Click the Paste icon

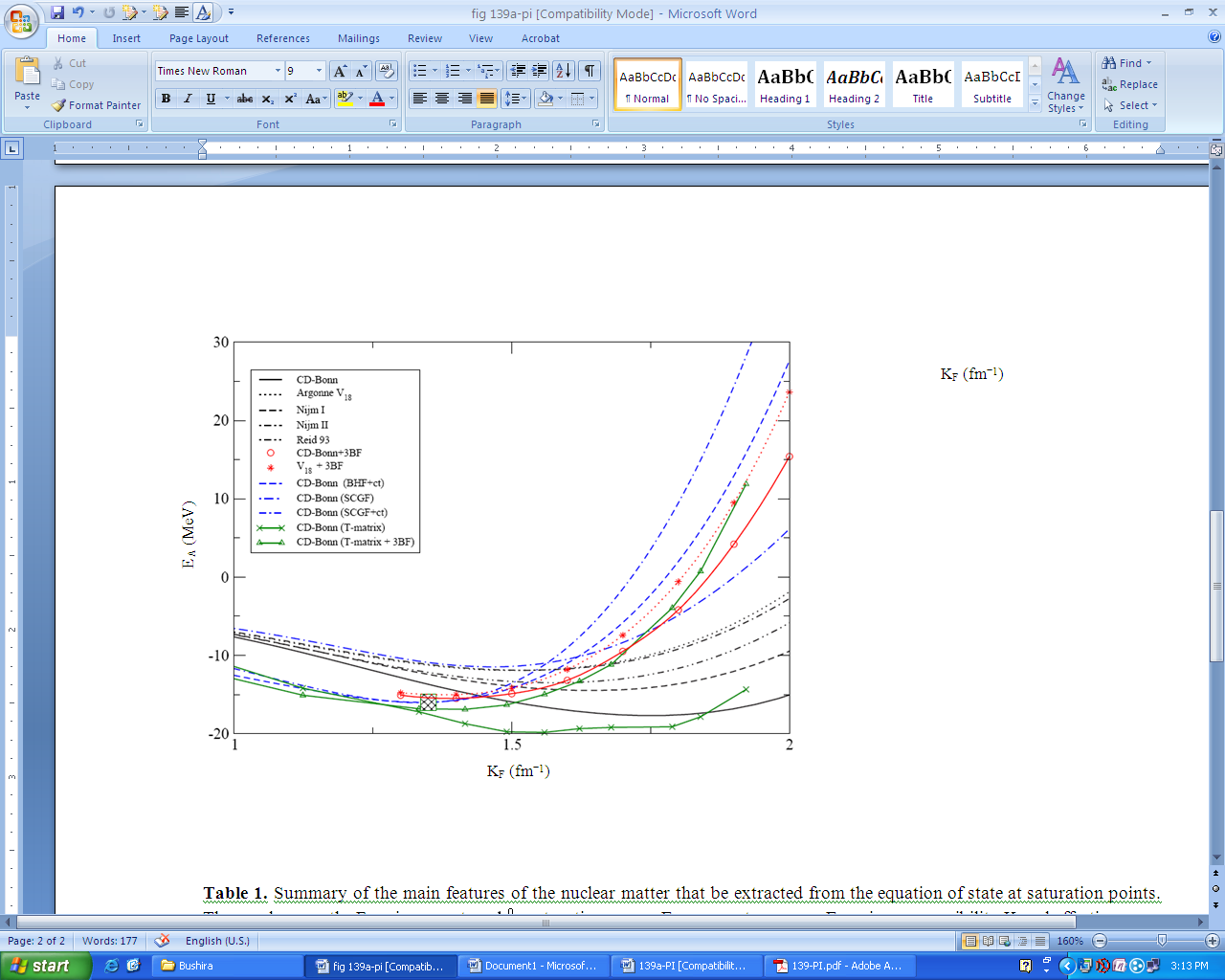click(27, 75)
